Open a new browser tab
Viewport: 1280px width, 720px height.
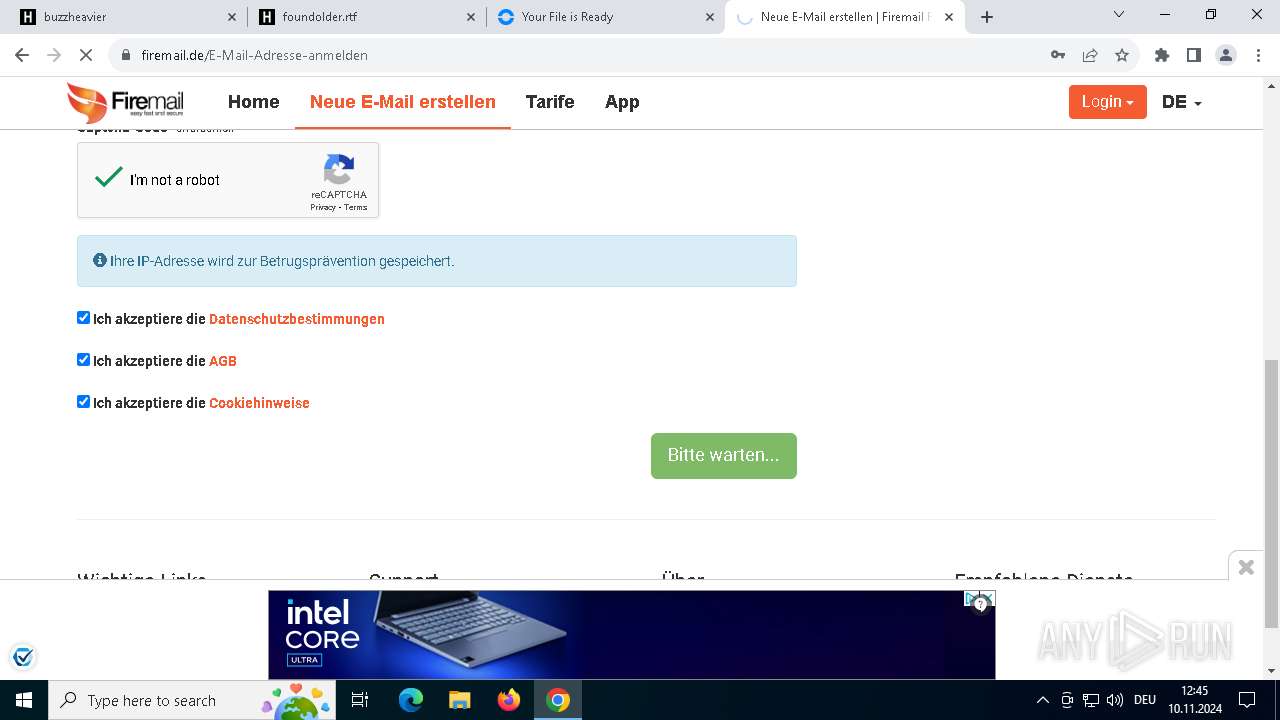click(987, 17)
